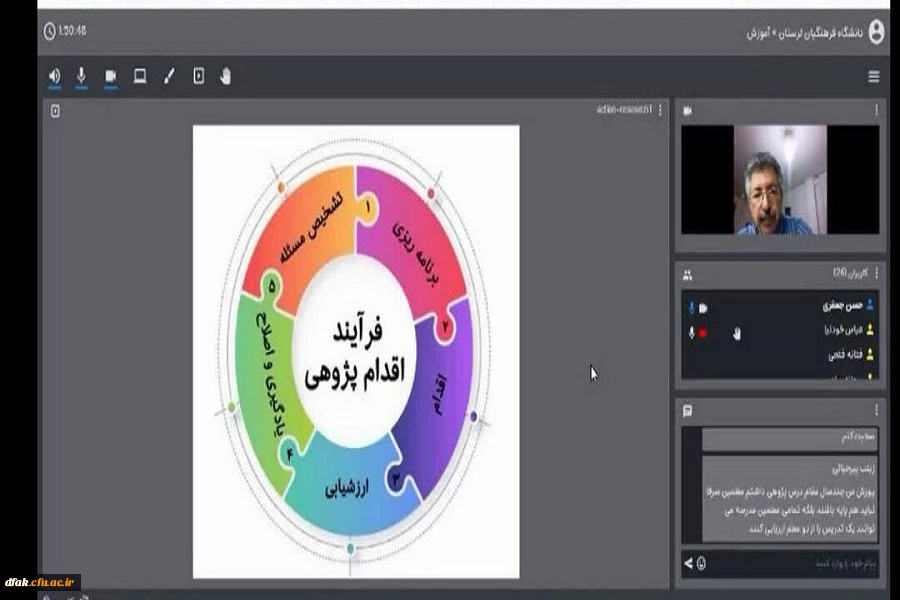Open the chat pod options menu
This screenshot has height=600, width=900.
877,410
